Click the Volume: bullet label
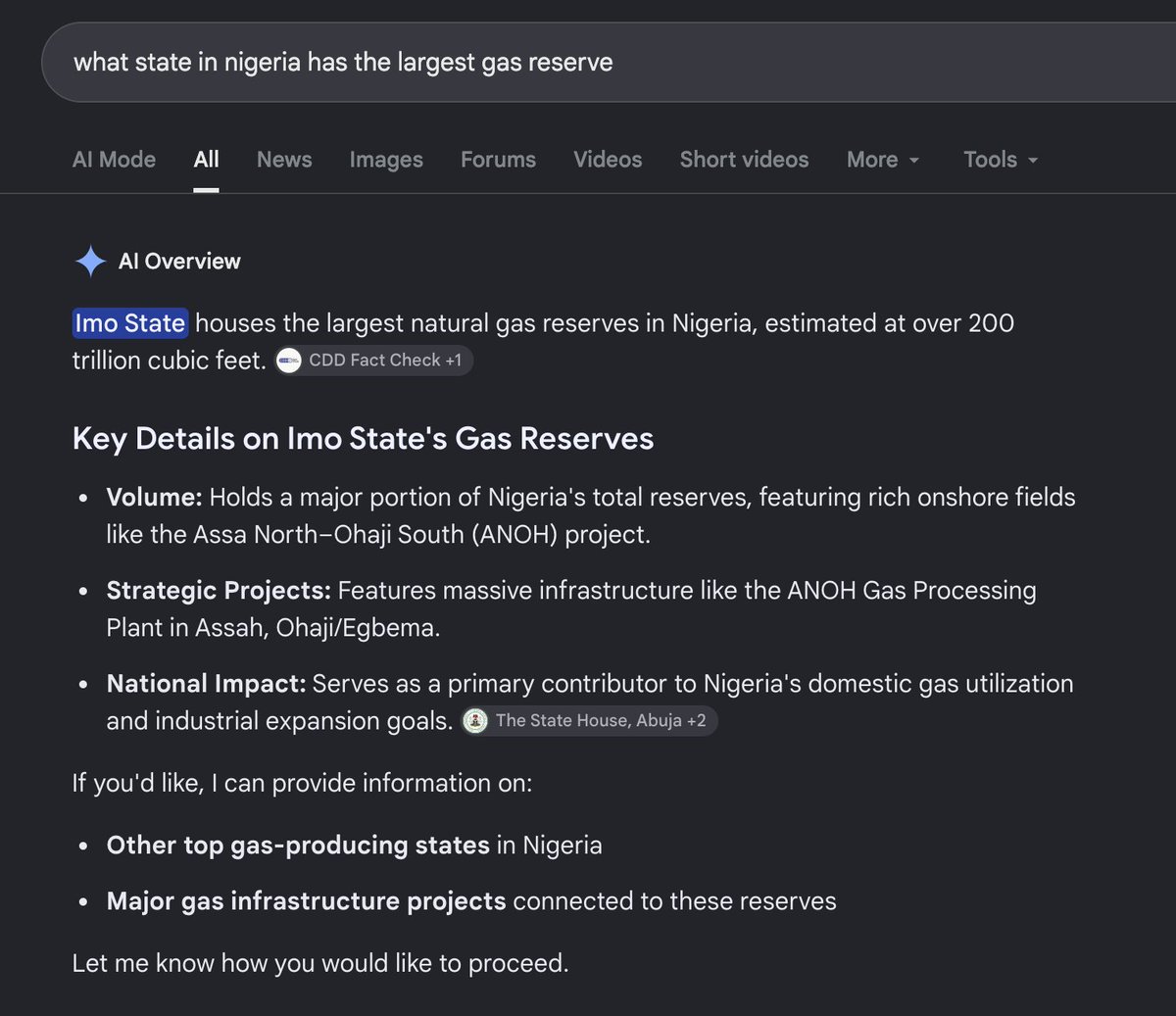1176x1016 pixels. [155, 498]
